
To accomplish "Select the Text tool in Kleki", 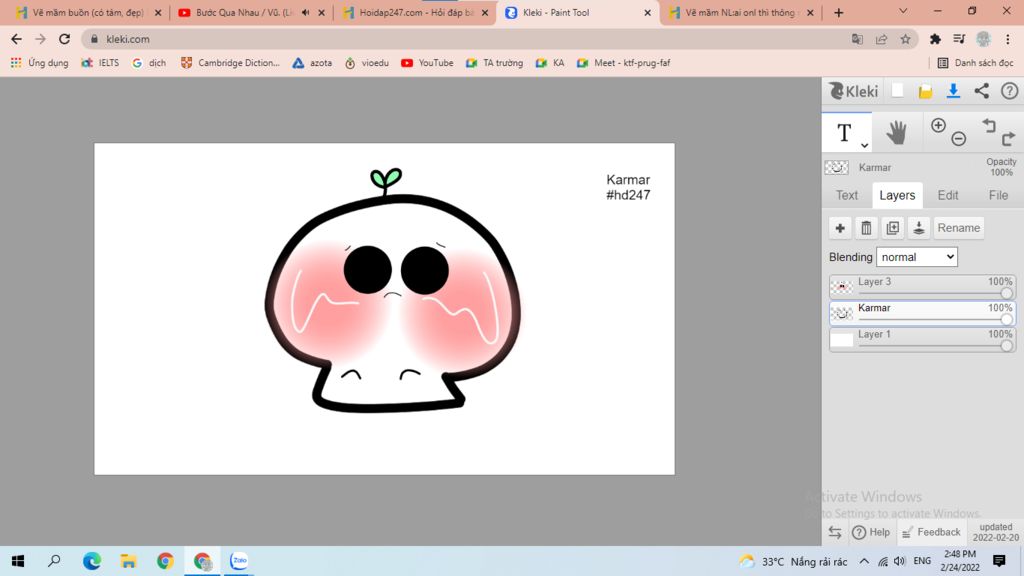I will [x=844, y=133].
